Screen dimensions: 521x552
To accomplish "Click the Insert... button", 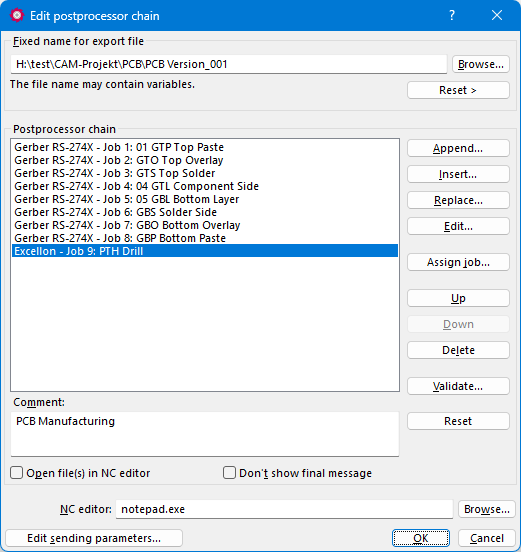I will (458, 174).
